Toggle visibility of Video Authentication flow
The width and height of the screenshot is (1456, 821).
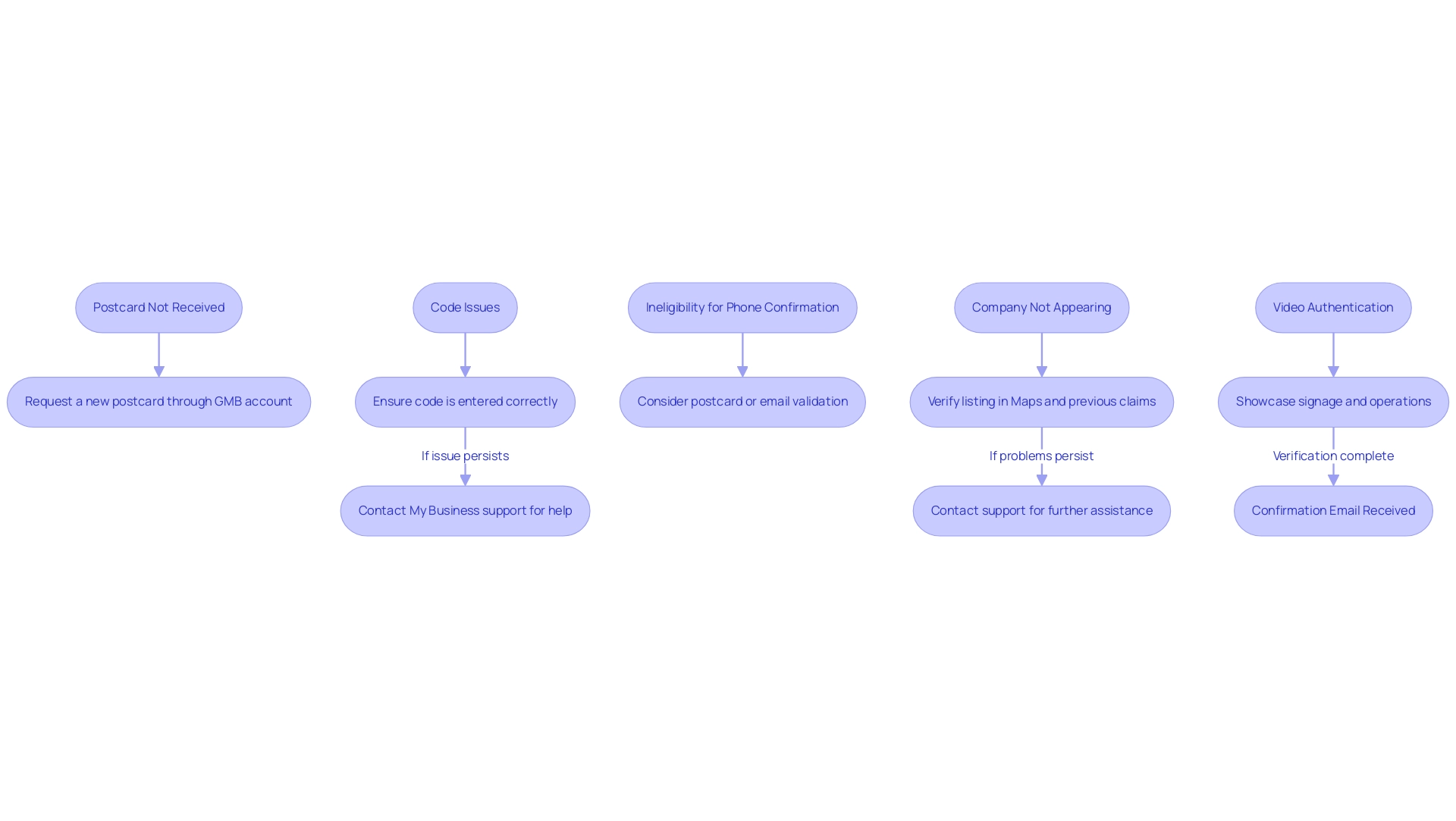point(1333,307)
